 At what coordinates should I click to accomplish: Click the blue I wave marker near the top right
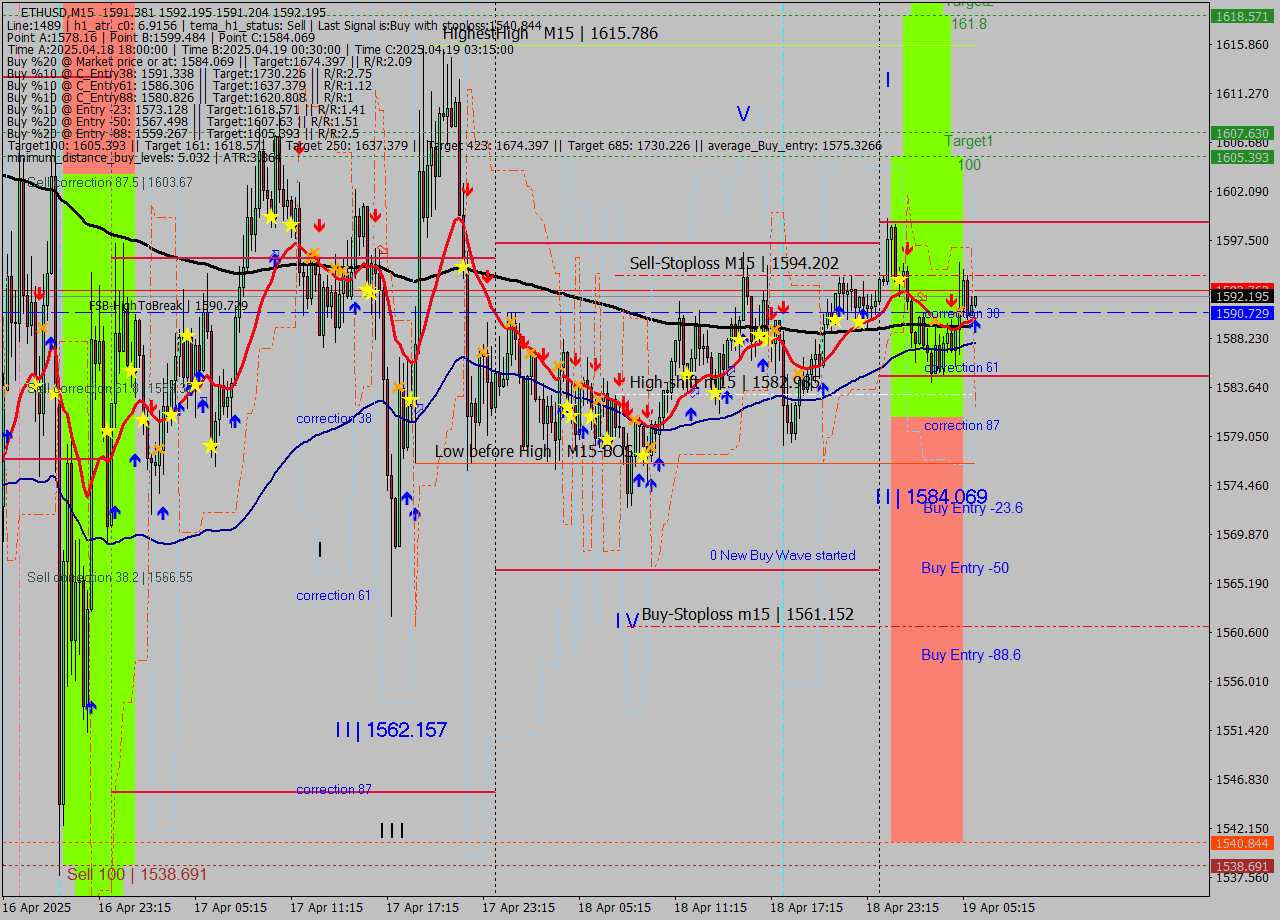887,81
